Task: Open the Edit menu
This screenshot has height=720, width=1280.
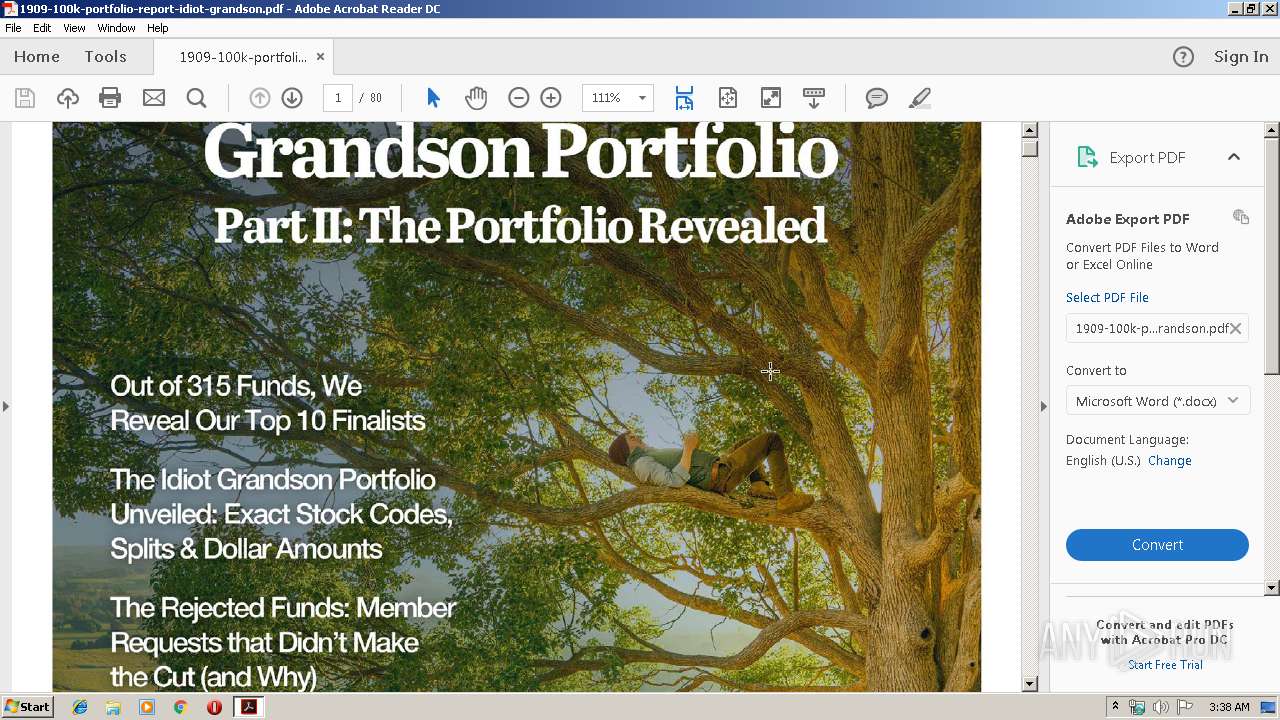Action: [x=42, y=28]
